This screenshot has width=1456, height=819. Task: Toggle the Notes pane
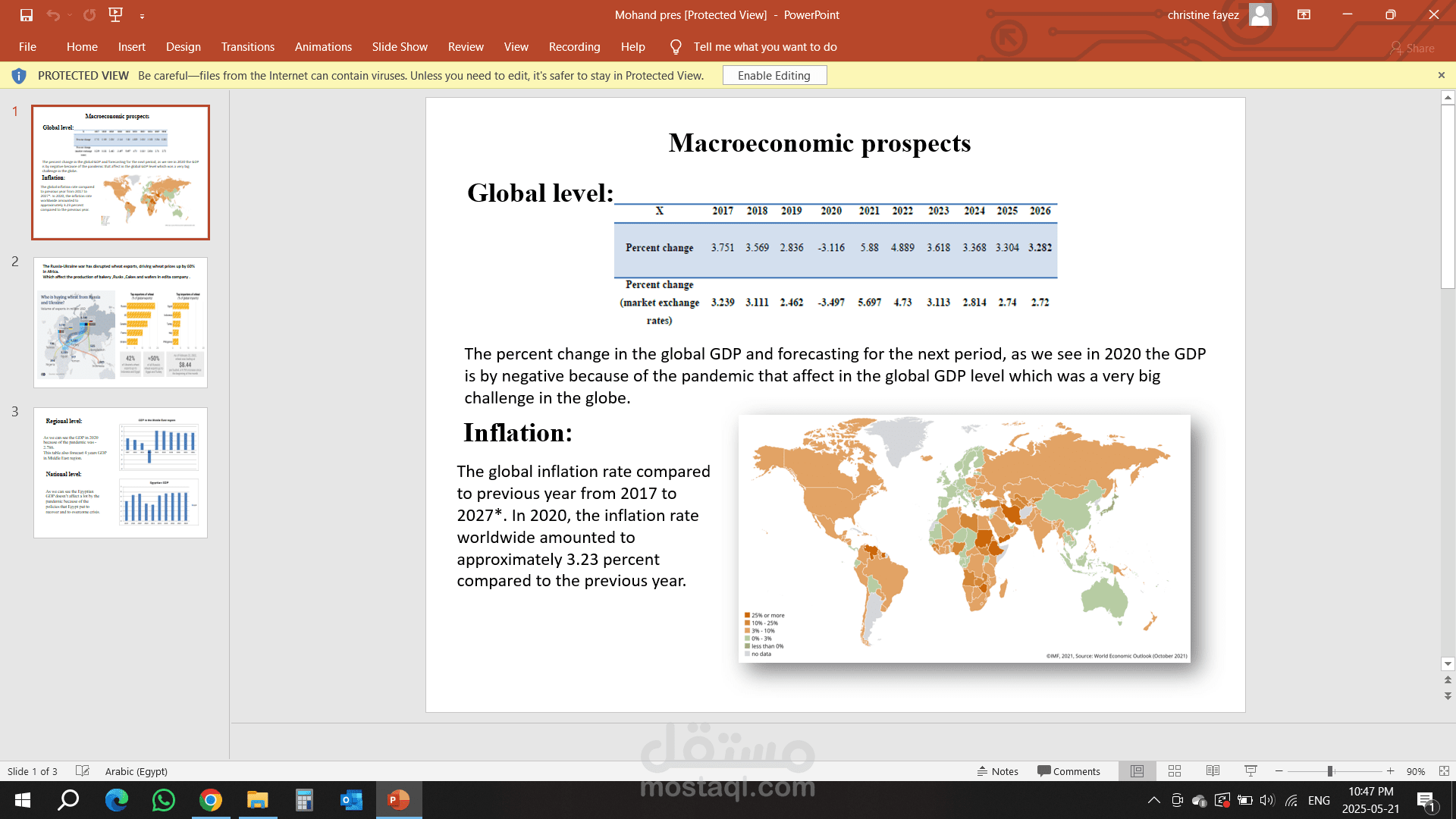(x=997, y=771)
